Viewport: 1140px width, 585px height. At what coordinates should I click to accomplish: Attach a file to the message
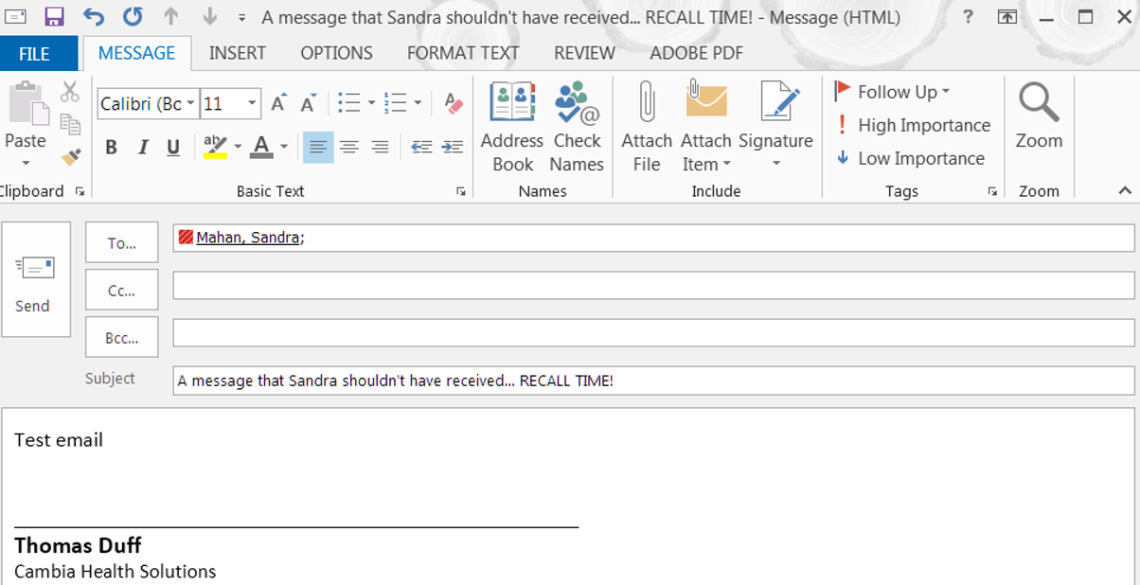pyautogui.click(x=646, y=124)
